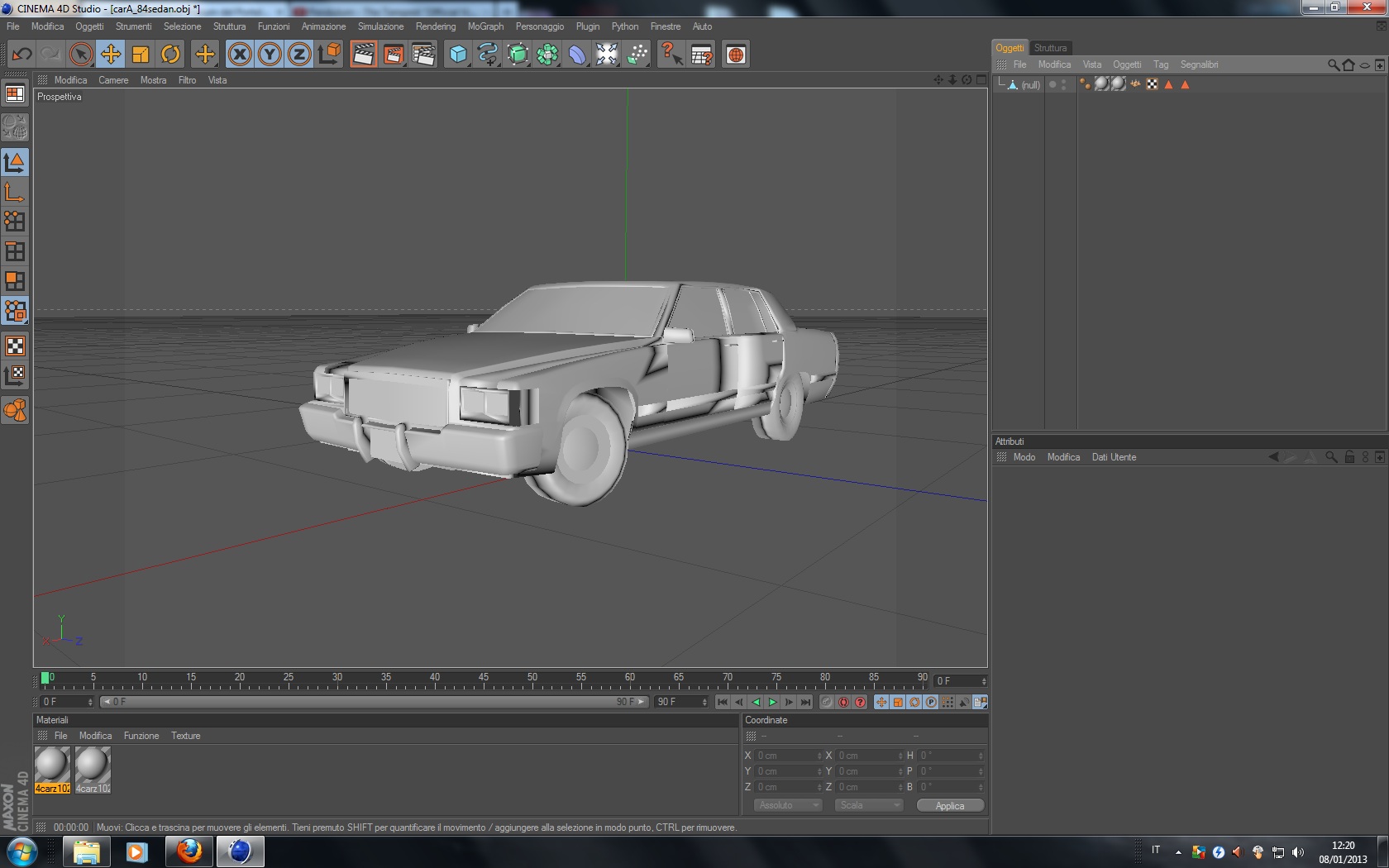The image size is (1389, 868).
Task: Open the MoGraph menu
Action: click(x=485, y=26)
